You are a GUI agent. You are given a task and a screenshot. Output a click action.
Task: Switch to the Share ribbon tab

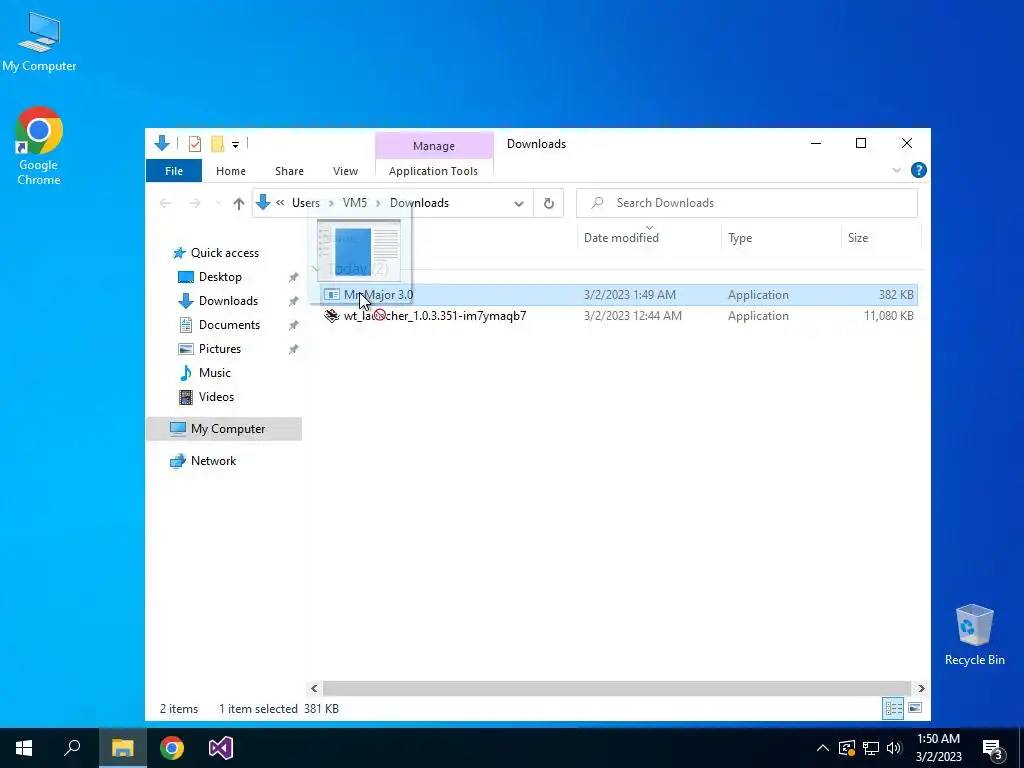(x=289, y=171)
